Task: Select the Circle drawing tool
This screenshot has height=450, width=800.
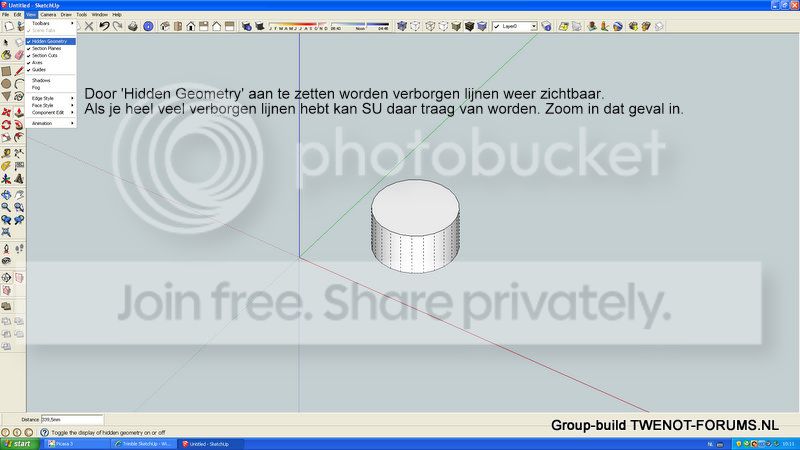Action: (x=6, y=84)
